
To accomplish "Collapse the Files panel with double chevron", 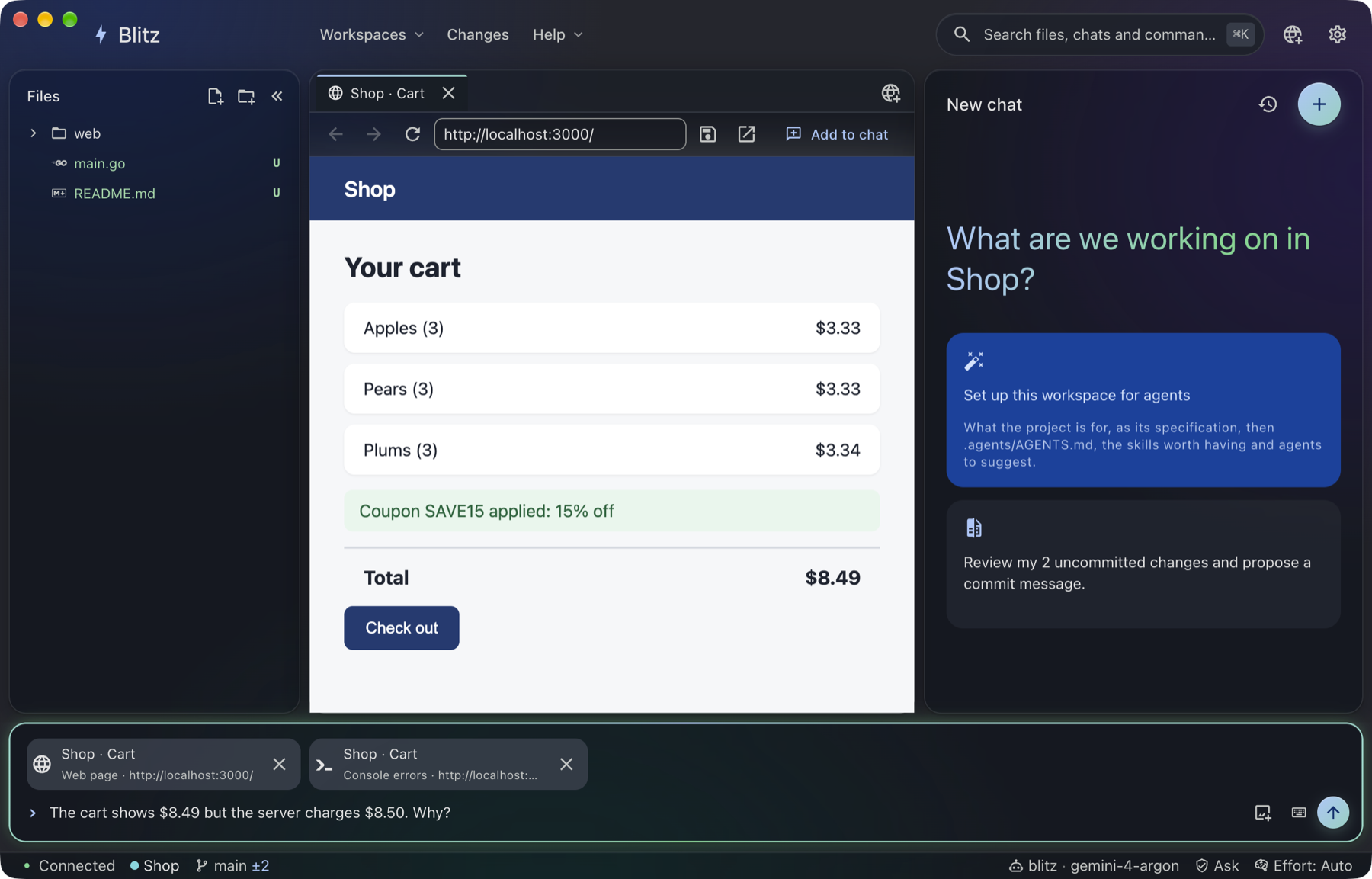I will click(277, 96).
